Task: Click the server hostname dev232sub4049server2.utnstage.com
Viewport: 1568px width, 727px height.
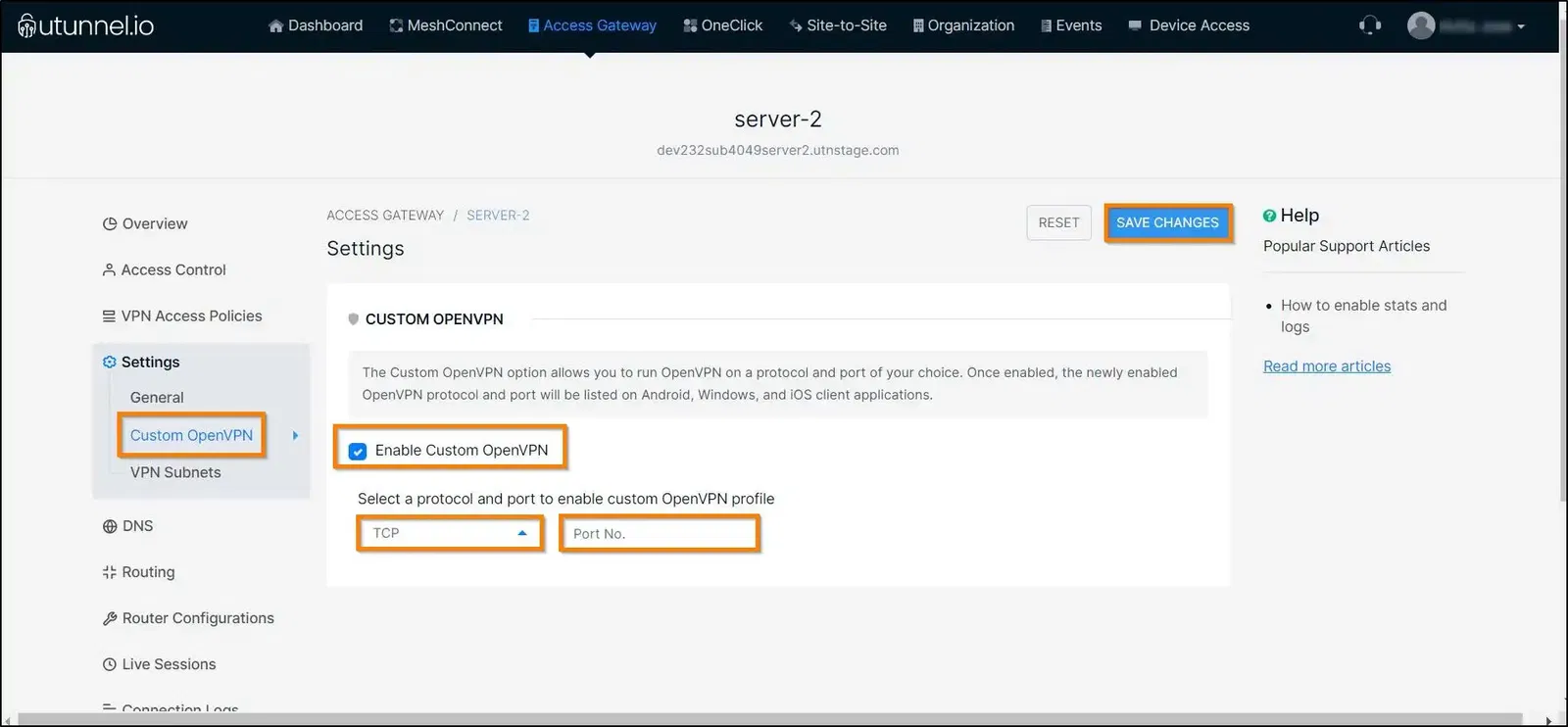Action: 778,151
